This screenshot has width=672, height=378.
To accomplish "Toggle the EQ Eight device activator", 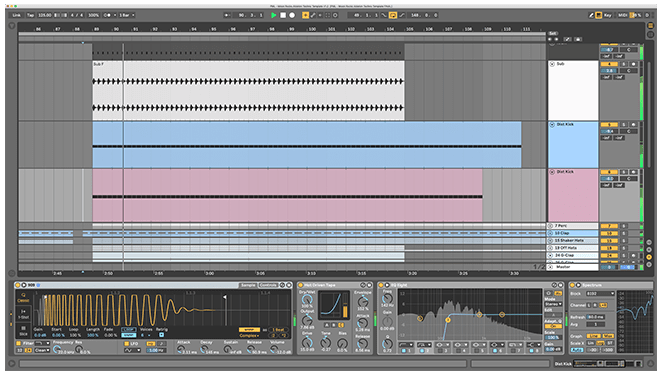I will point(381,285).
